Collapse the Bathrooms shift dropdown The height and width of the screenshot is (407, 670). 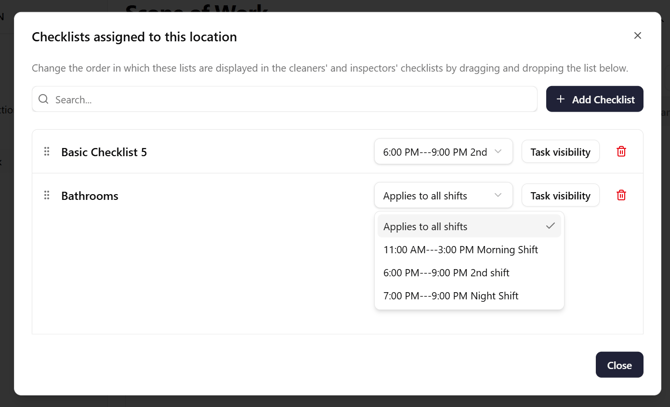pyautogui.click(x=443, y=196)
